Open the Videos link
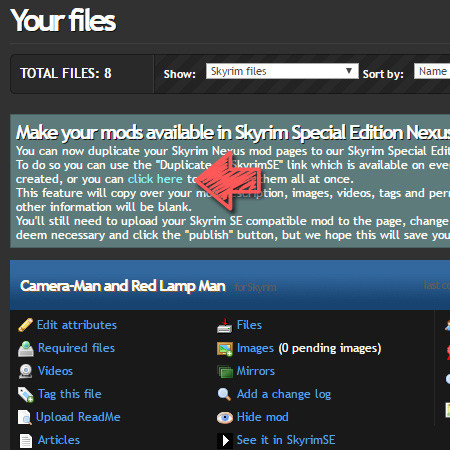This screenshot has height=450, width=450. pos(55,371)
